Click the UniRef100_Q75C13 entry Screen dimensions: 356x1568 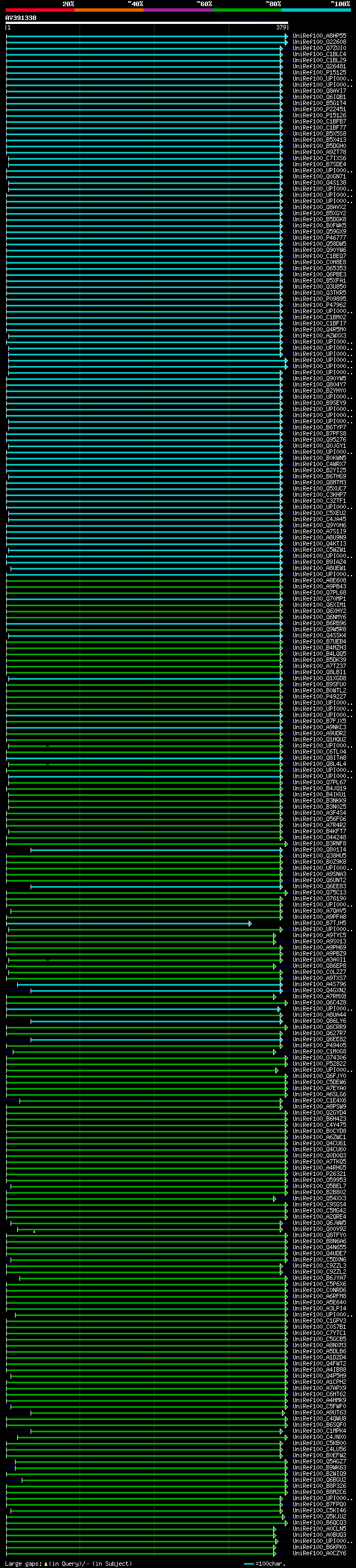click(x=319, y=892)
